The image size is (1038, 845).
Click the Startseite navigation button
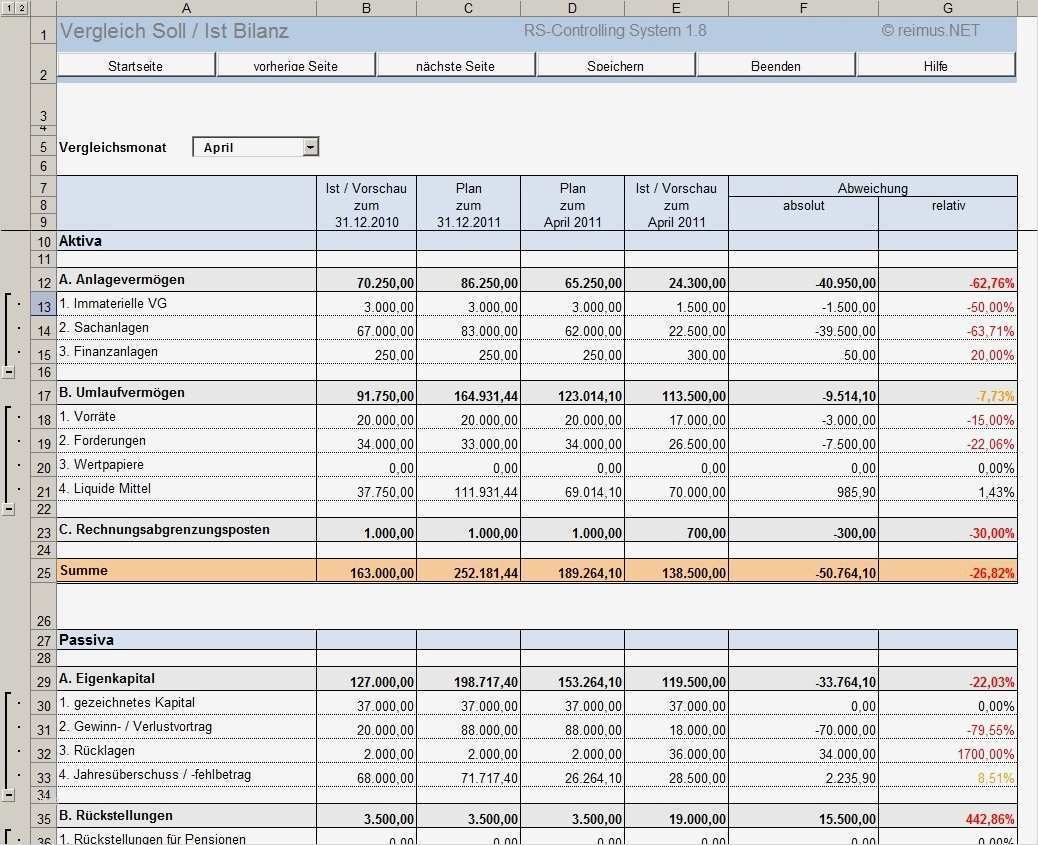(x=135, y=64)
